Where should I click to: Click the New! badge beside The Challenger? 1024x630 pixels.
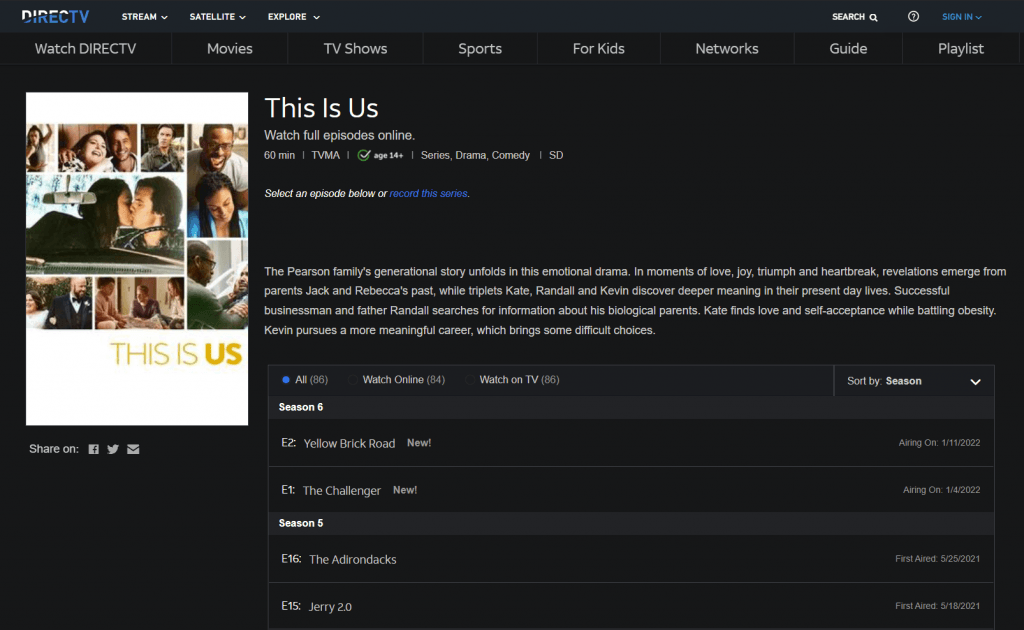[x=405, y=490]
